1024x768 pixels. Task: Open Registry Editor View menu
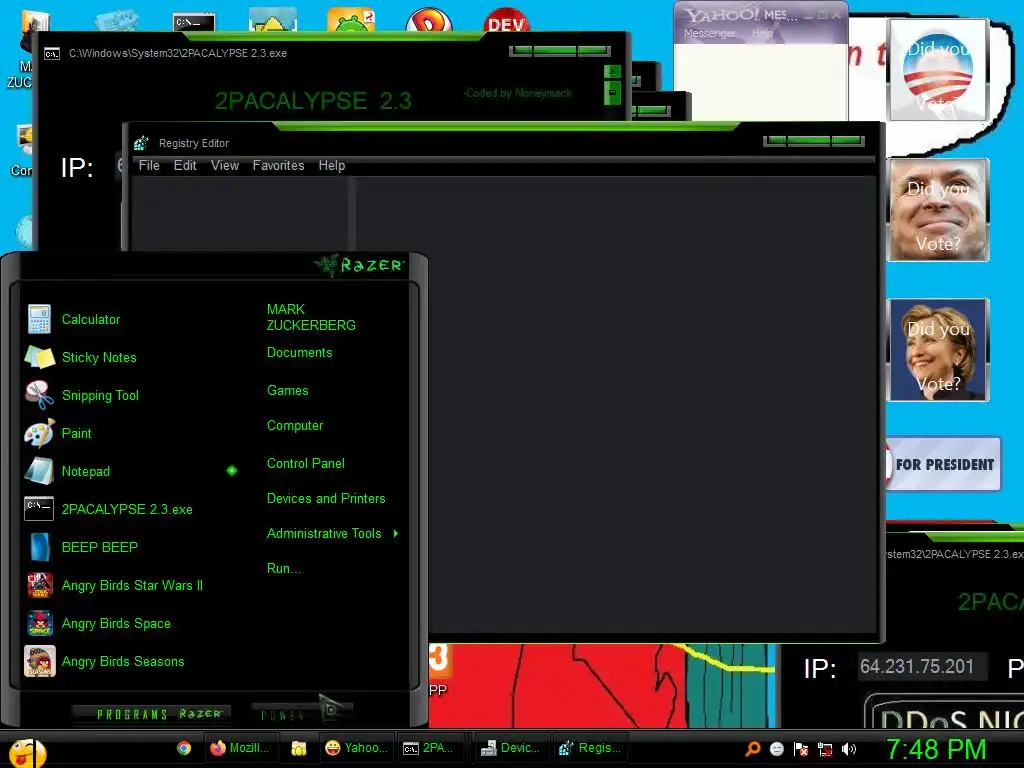[x=225, y=165]
